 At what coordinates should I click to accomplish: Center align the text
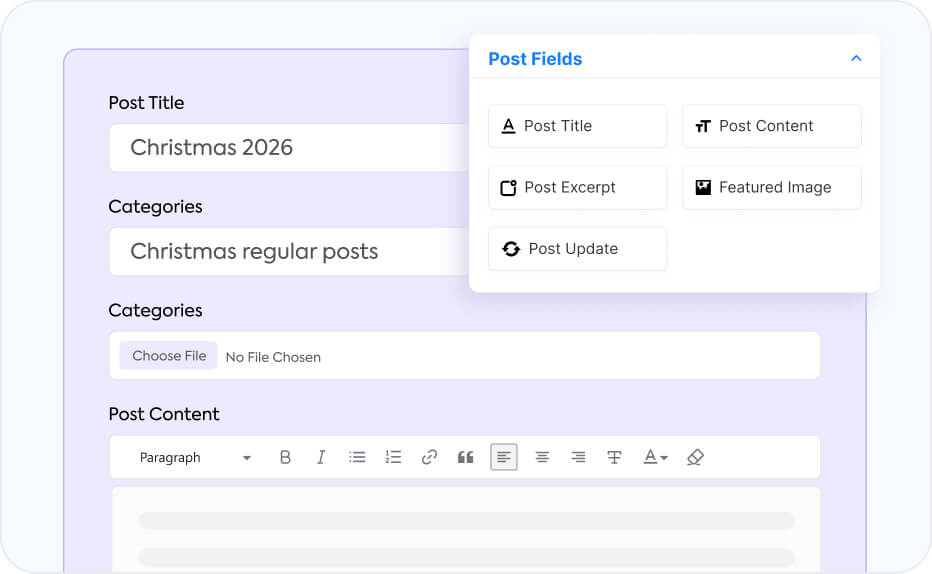tap(542, 457)
